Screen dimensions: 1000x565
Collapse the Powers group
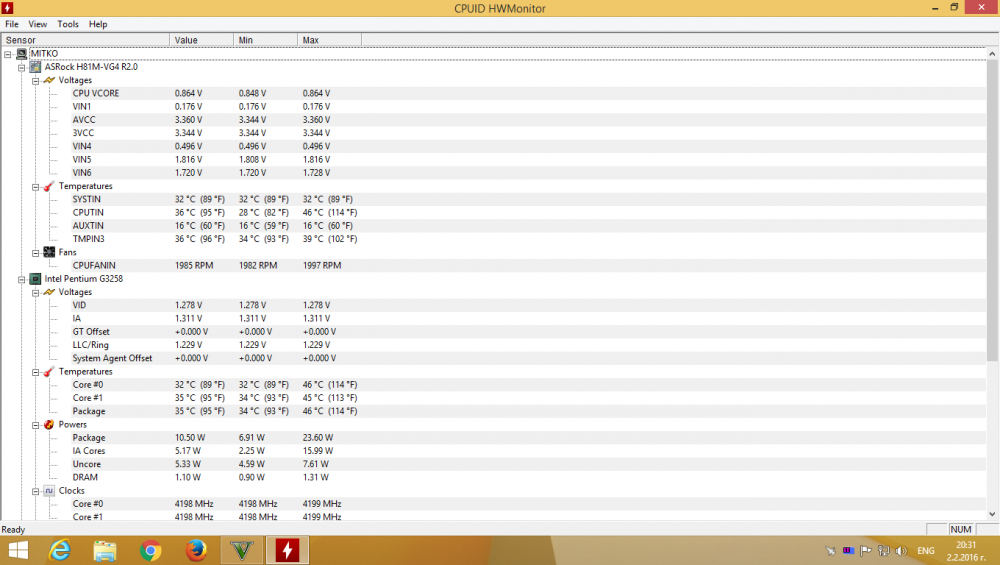coord(36,425)
